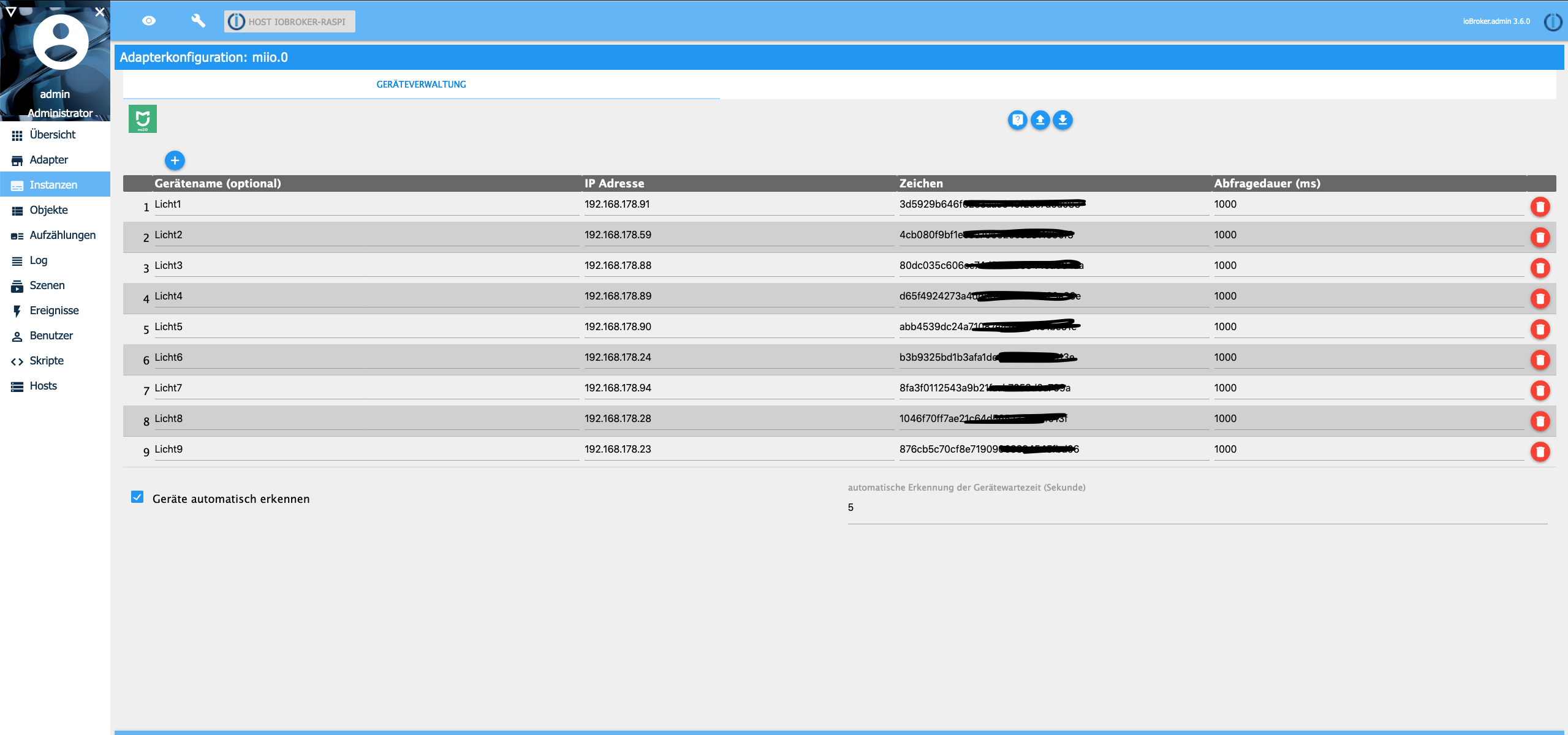Toggle the eye visibility icon

pyautogui.click(x=149, y=21)
